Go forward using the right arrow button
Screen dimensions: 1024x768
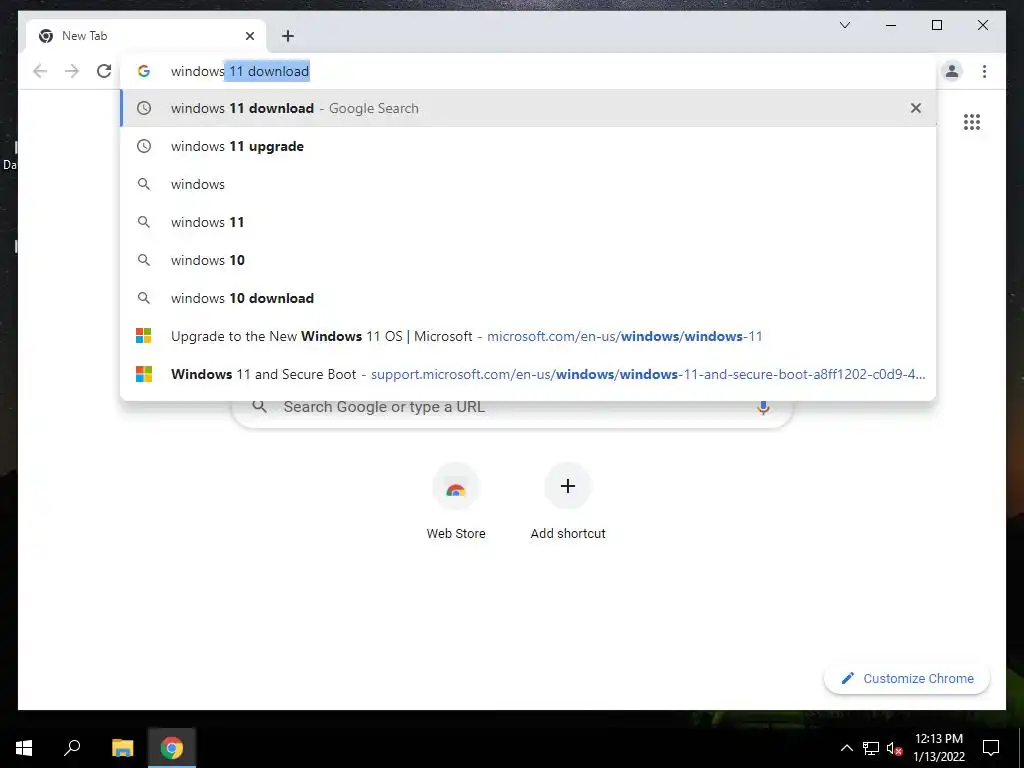coord(72,71)
